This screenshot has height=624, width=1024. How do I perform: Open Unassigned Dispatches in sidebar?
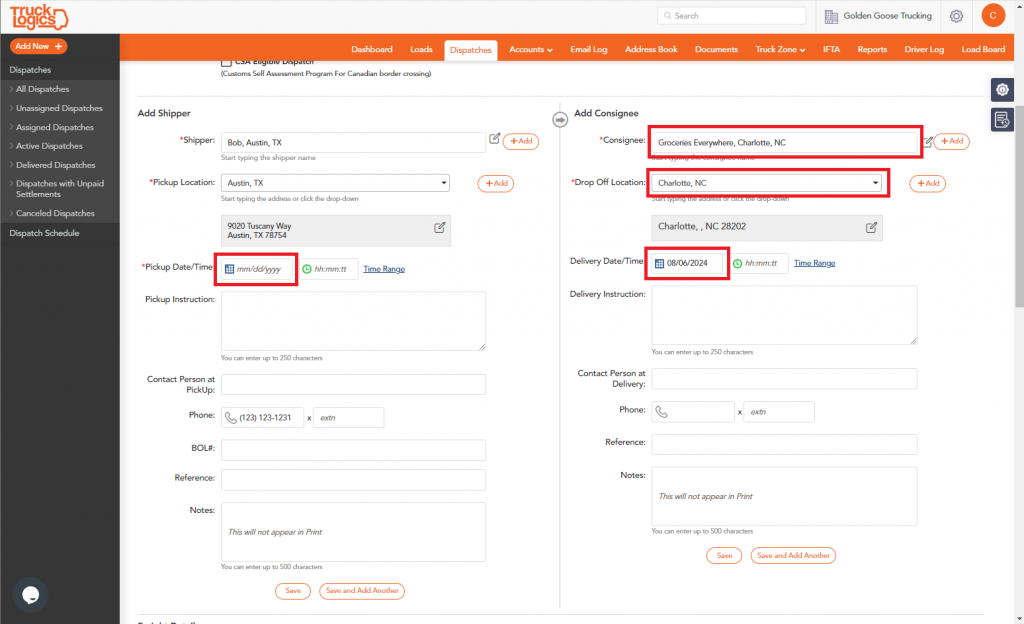click(59, 108)
